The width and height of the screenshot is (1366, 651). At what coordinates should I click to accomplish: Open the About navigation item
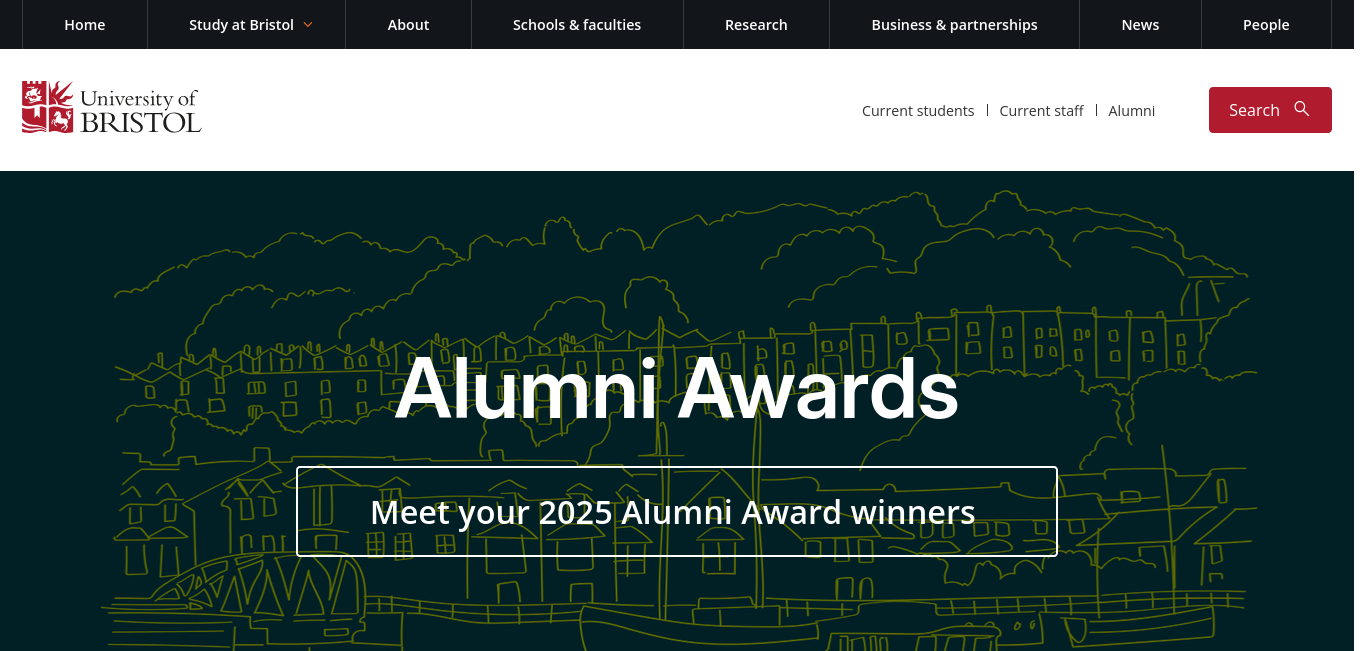pyautogui.click(x=408, y=24)
